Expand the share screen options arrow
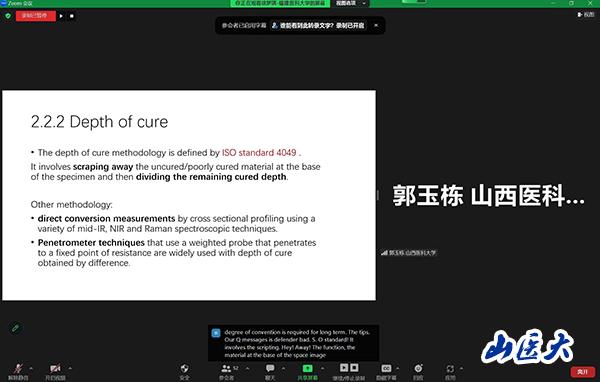Screen dimensions: 600x382 point(323,368)
